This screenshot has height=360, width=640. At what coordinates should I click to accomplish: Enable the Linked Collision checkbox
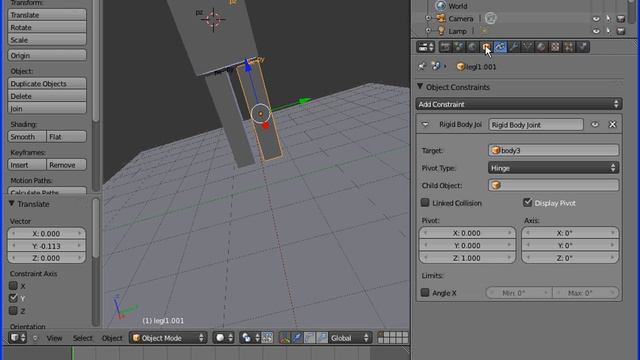coord(425,202)
